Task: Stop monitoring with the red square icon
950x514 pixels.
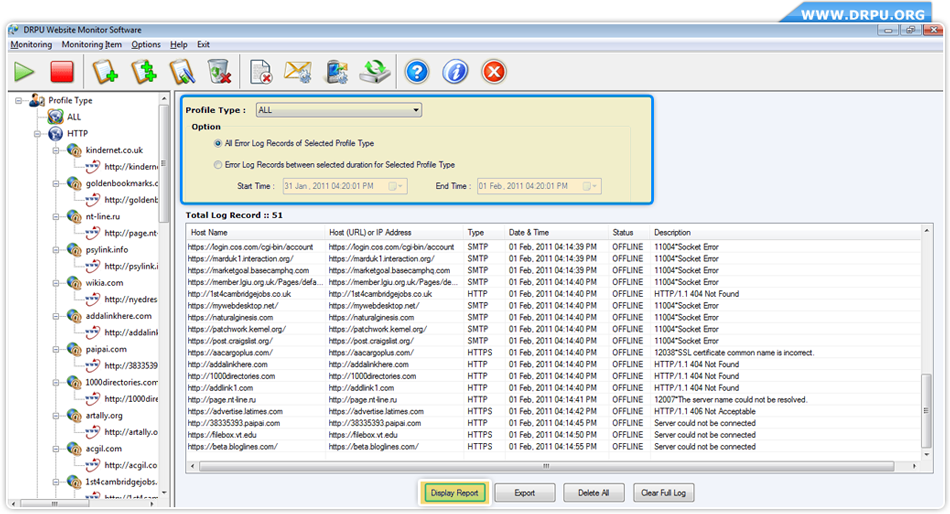Action: point(62,72)
